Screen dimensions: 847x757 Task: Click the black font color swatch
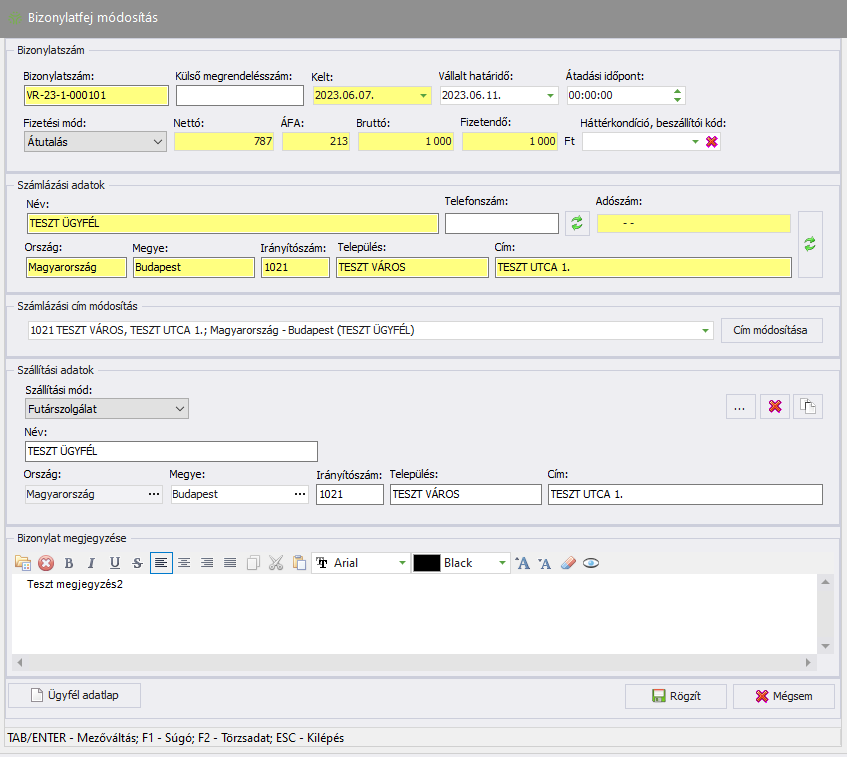[427, 563]
